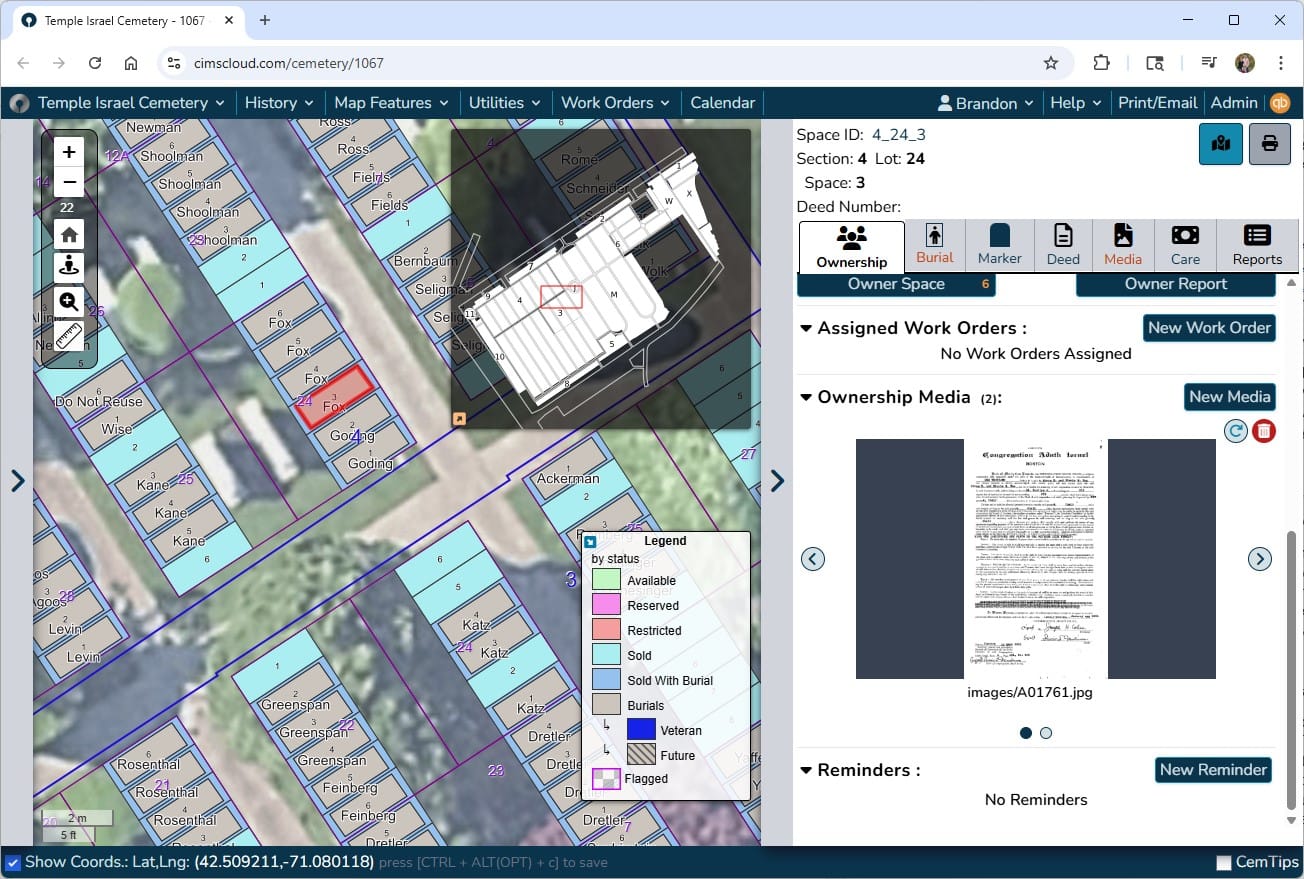Activate the ruler measure tool
This screenshot has height=879, width=1304.
69,338
